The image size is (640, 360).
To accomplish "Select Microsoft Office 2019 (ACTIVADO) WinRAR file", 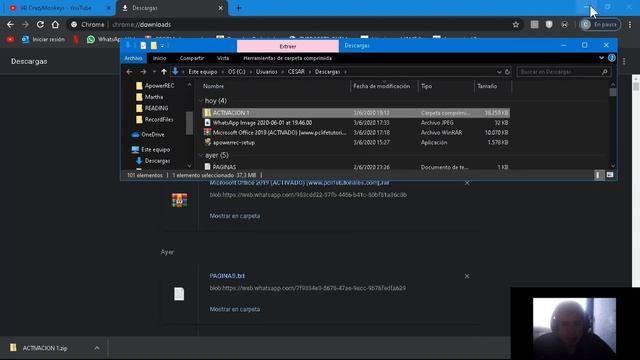I will [x=356, y=133].
